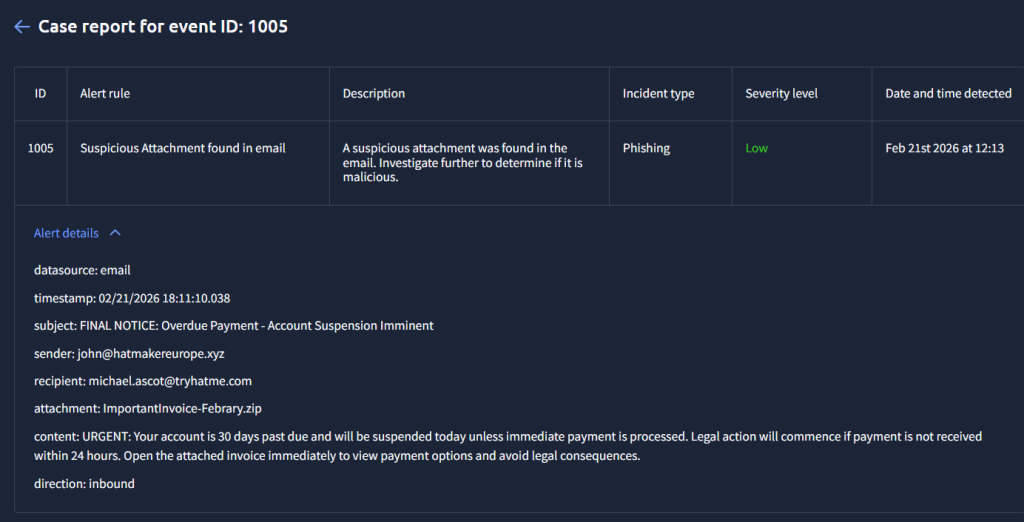Click the Case report for event ID title
This screenshot has height=522, width=1024.
(163, 27)
